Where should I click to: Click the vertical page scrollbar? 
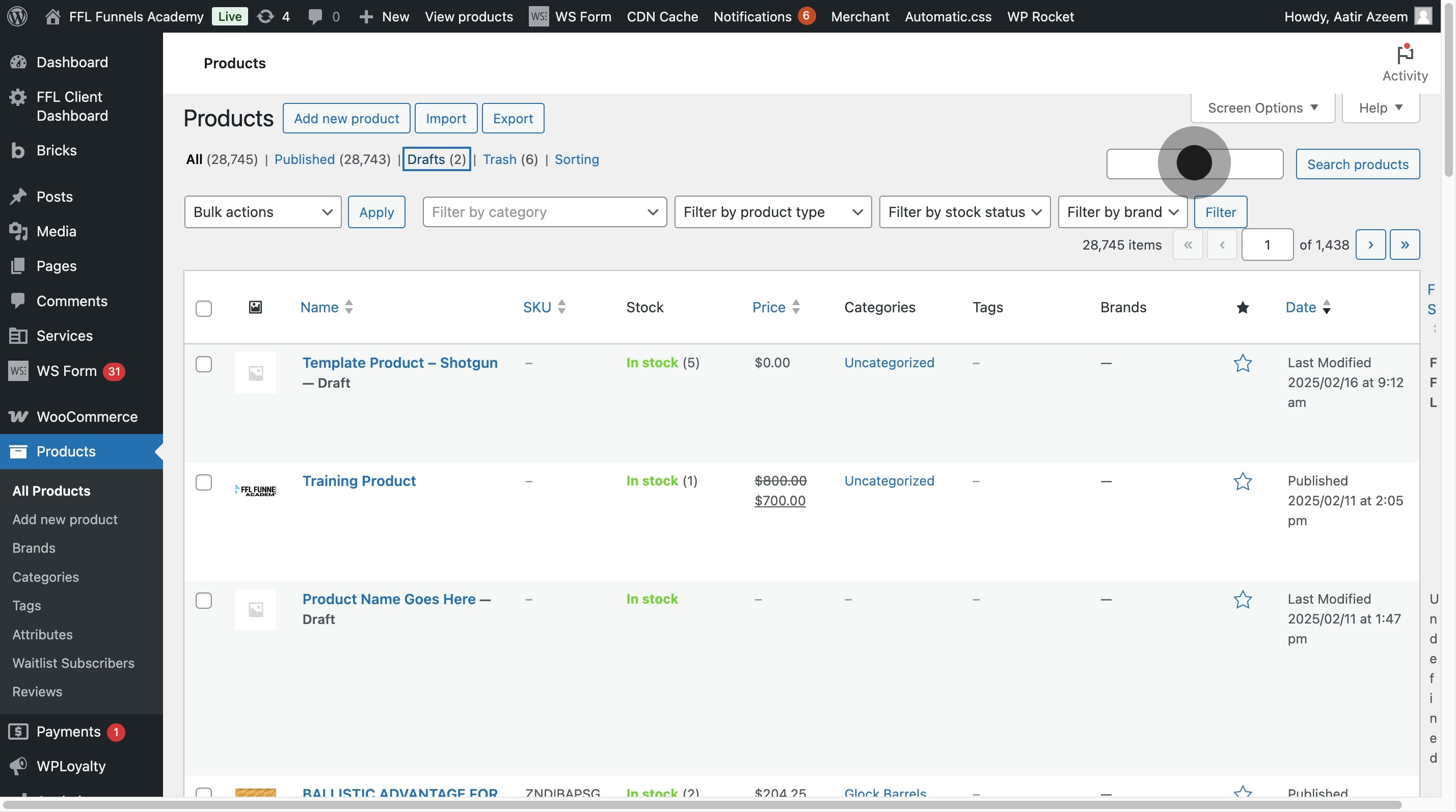coord(1448,90)
